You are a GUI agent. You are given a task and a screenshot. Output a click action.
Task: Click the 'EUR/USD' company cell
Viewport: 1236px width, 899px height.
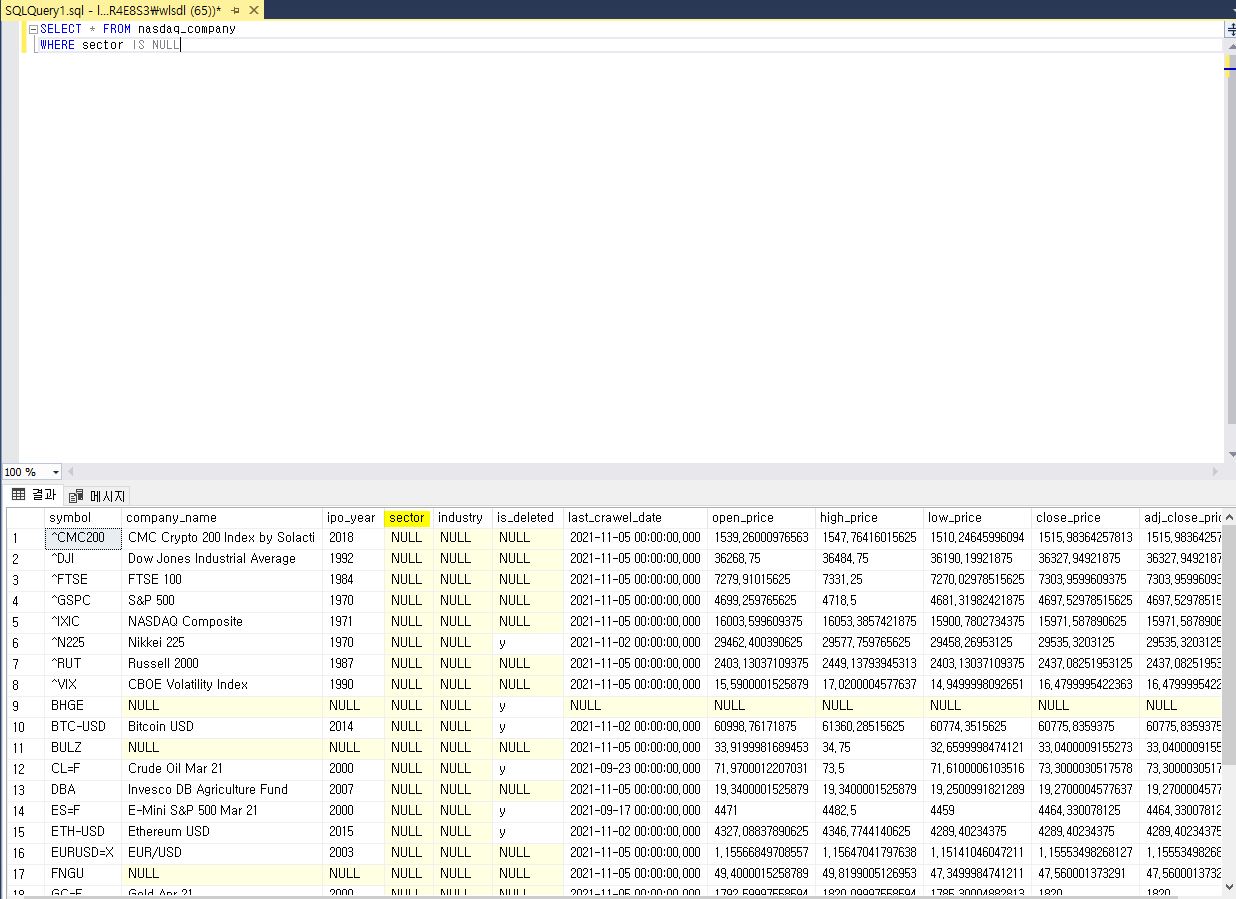coord(222,853)
